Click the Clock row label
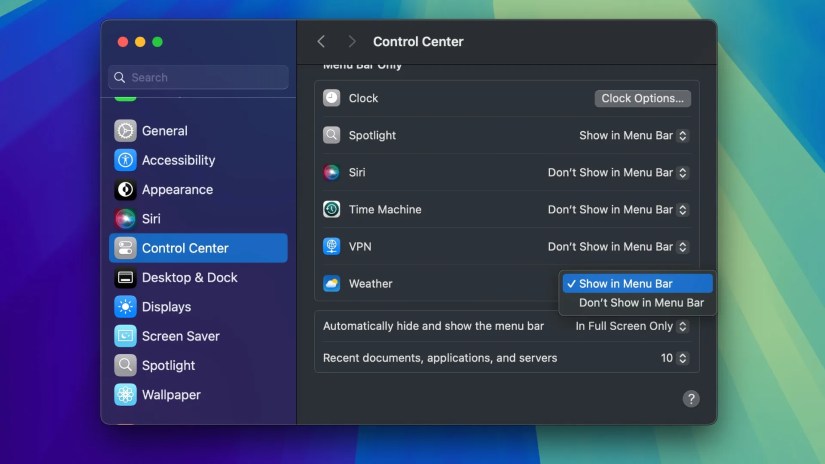This screenshot has width=825, height=464. (x=363, y=98)
